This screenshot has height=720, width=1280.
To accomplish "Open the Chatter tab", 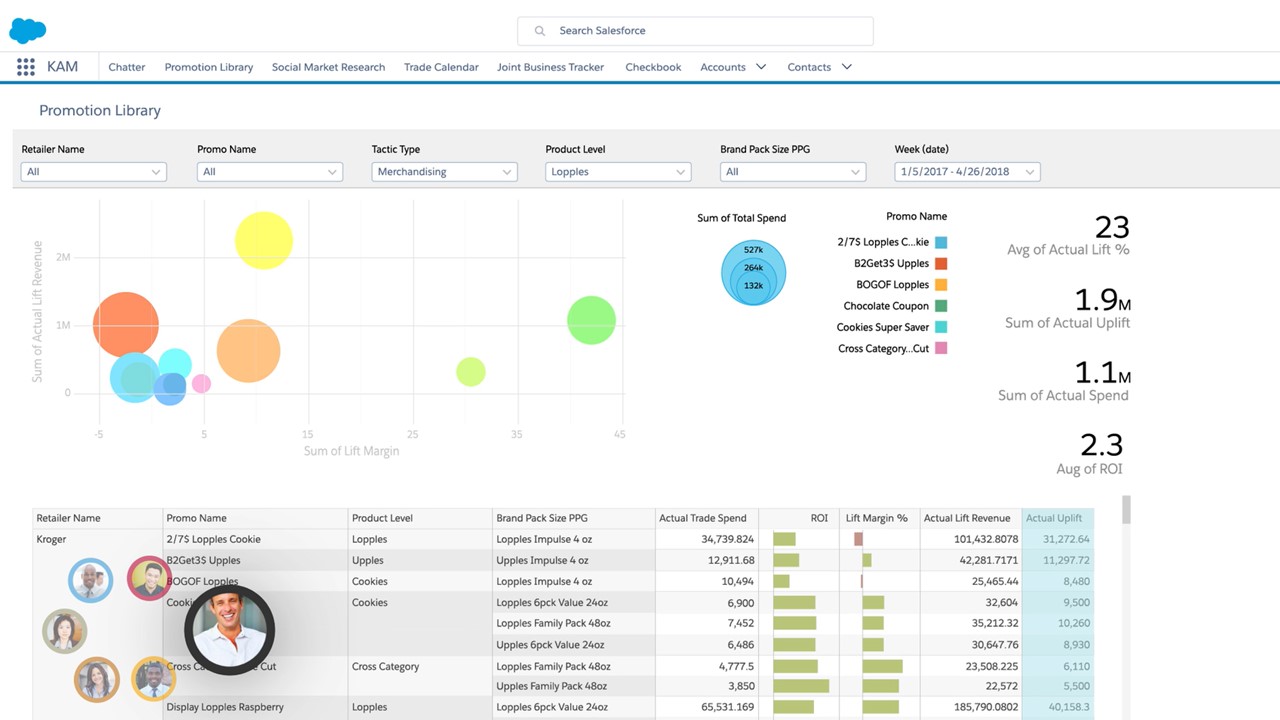I will [x=127, y=67].
